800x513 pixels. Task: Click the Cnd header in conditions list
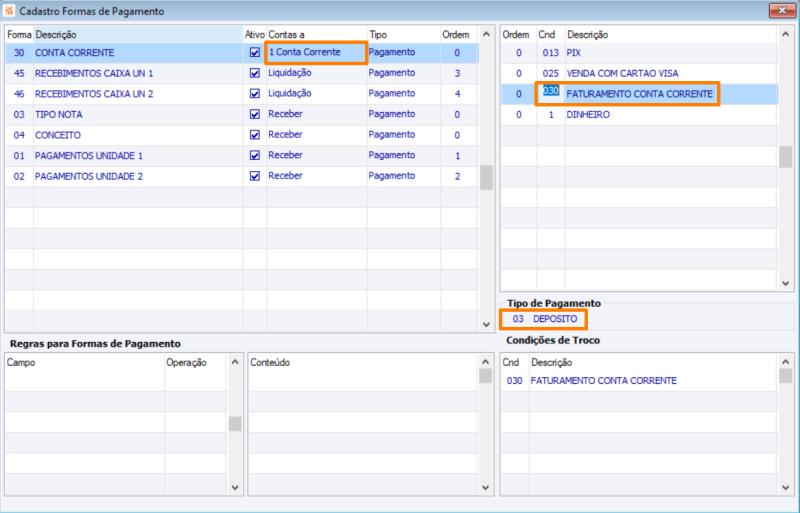click(551, 35)
